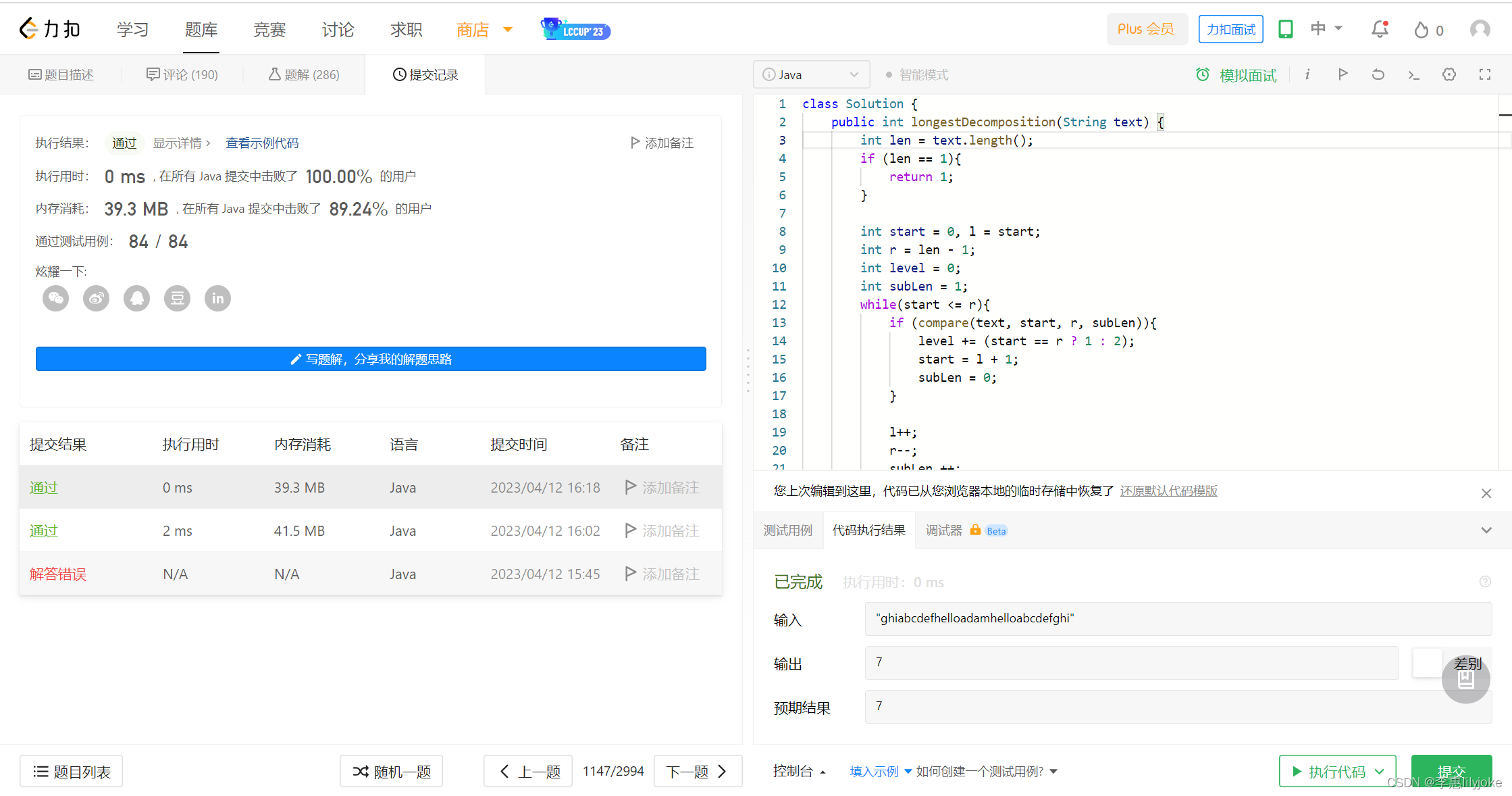Open the Java language dropdown
Image resolution: width=1512 pixels, height=796 pixels.
tap(810, 74)
